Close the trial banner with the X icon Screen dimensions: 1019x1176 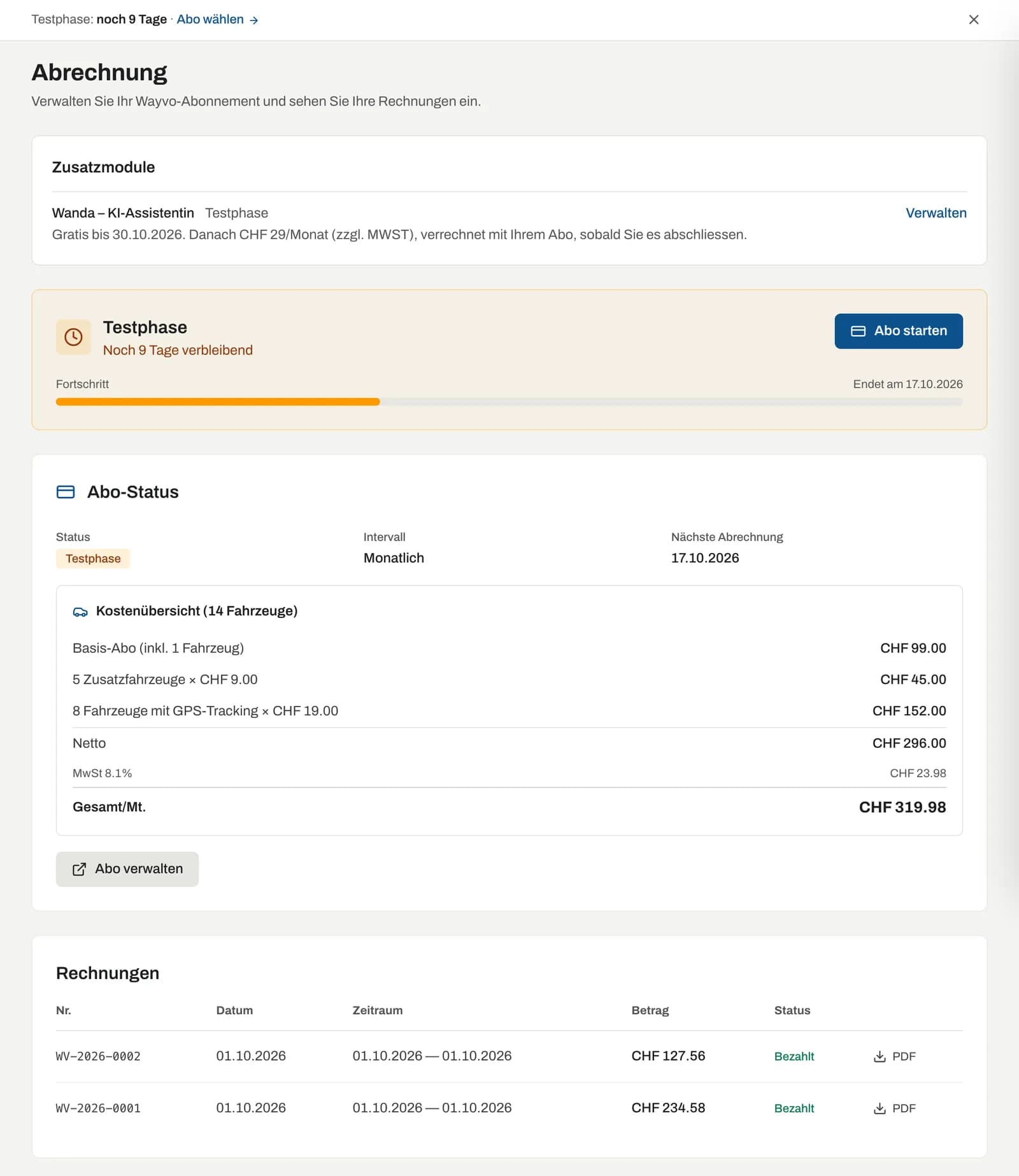point(973,20)
